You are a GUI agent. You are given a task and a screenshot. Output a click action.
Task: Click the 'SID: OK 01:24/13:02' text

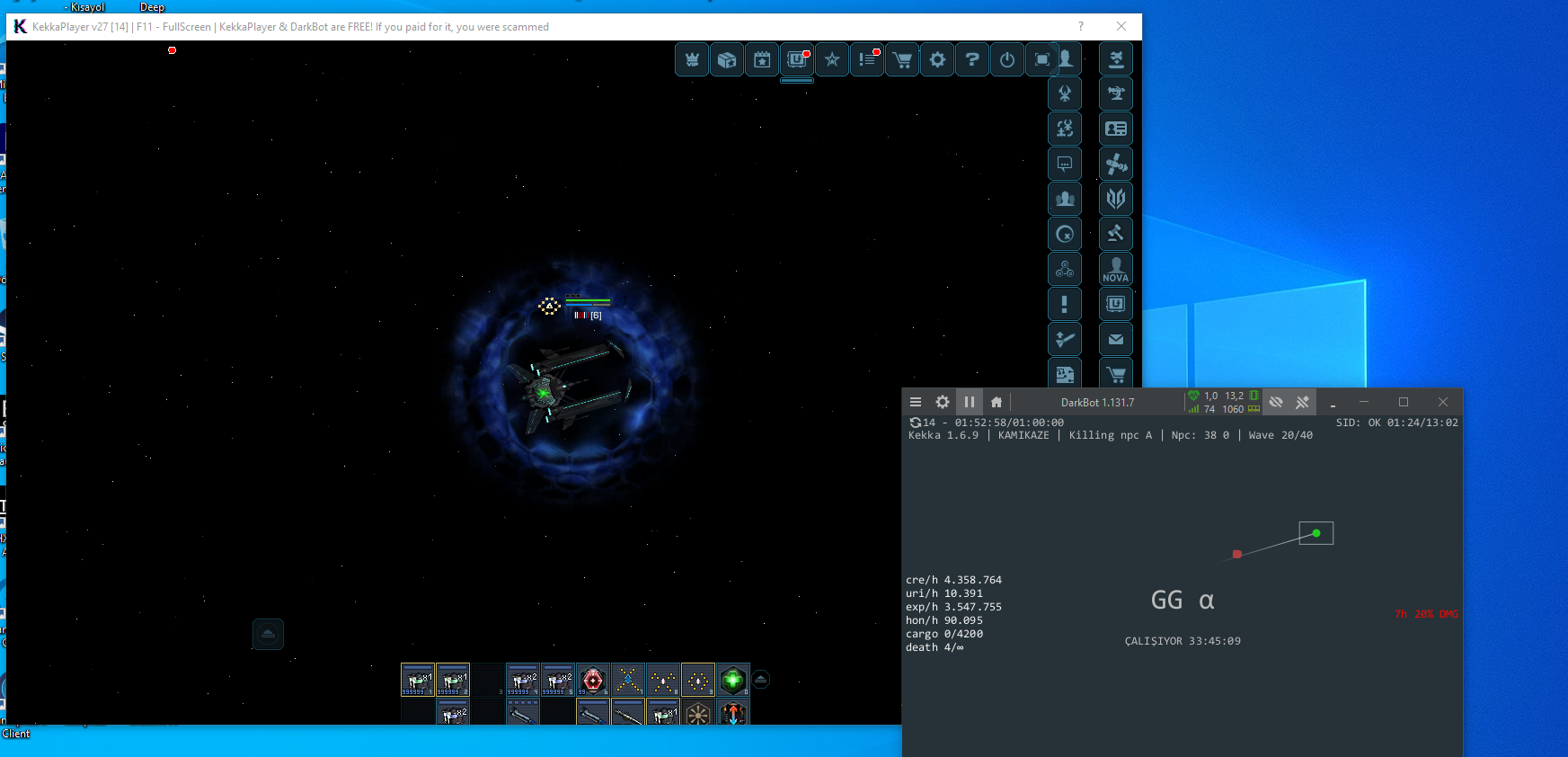pos(1397,423)
